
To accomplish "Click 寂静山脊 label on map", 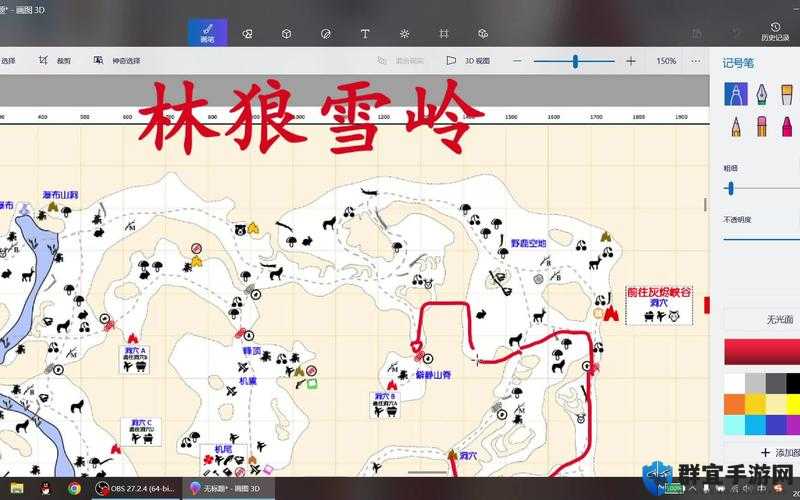I will (434, 375).
